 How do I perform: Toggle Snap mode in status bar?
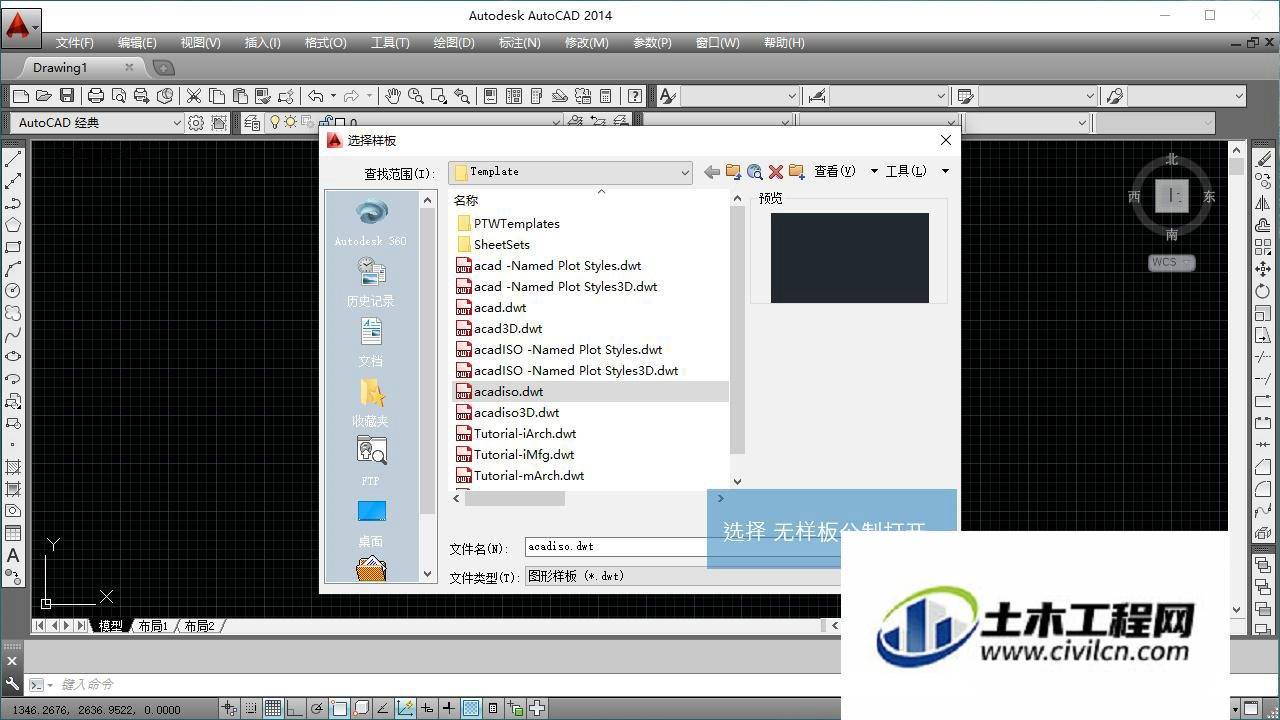pos(251,709)
